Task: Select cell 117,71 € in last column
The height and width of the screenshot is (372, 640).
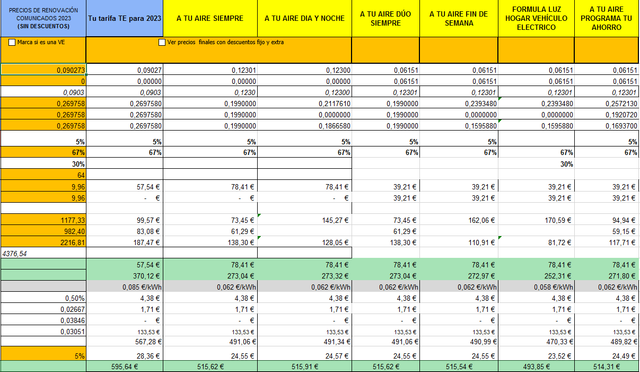Action: 607,242
